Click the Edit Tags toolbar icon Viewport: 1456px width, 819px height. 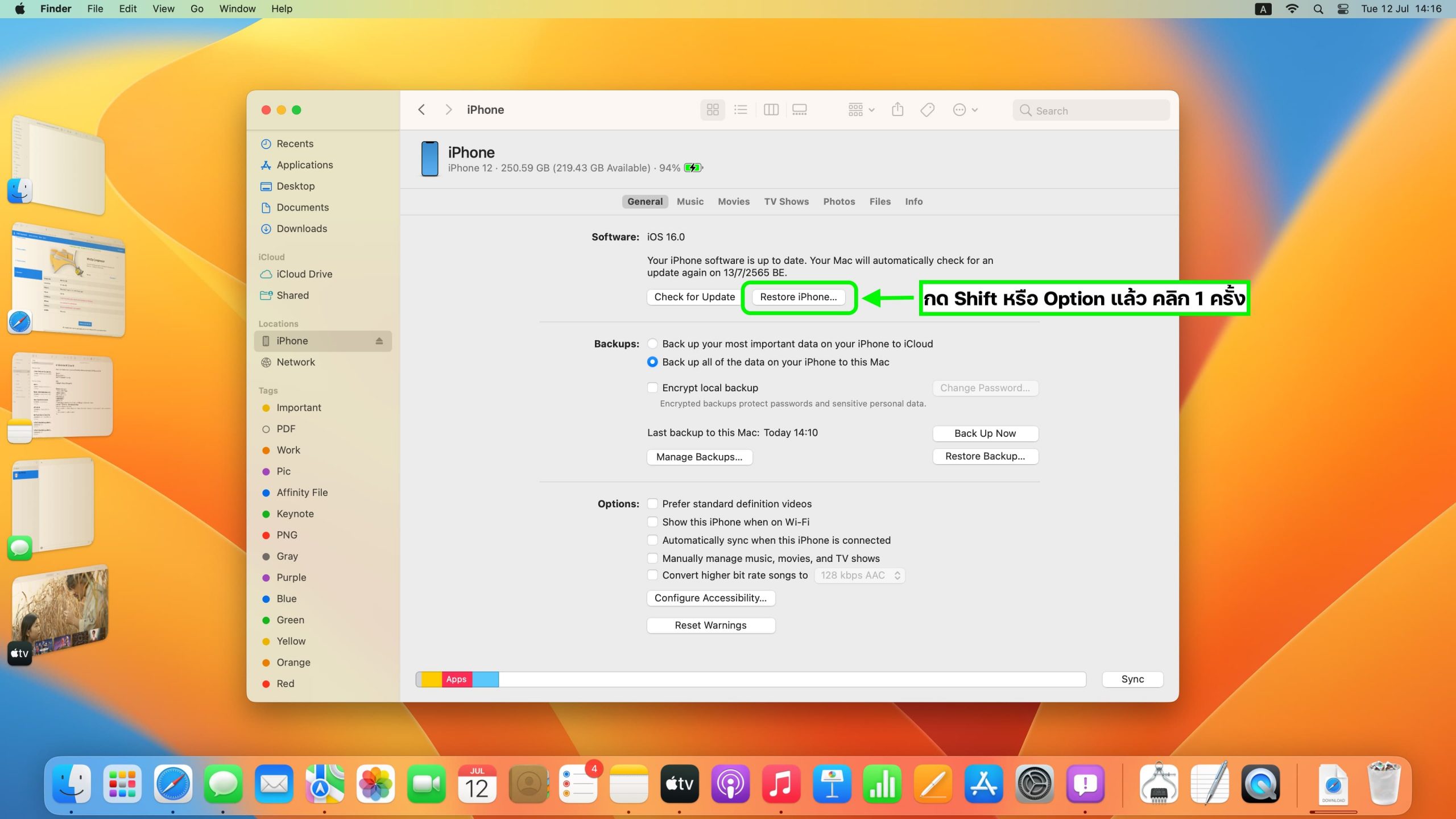[927, 110]
